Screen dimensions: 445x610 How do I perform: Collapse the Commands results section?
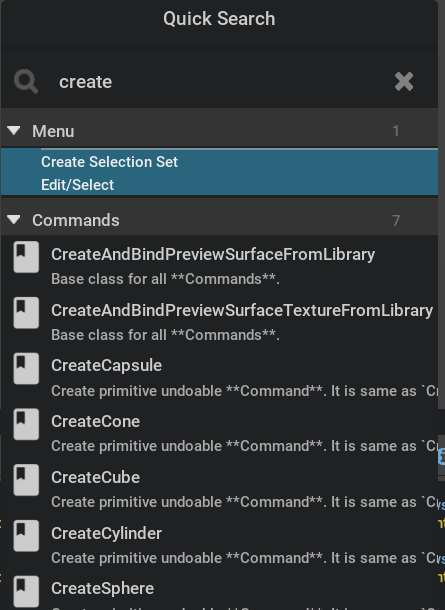[x=14, y=220]
